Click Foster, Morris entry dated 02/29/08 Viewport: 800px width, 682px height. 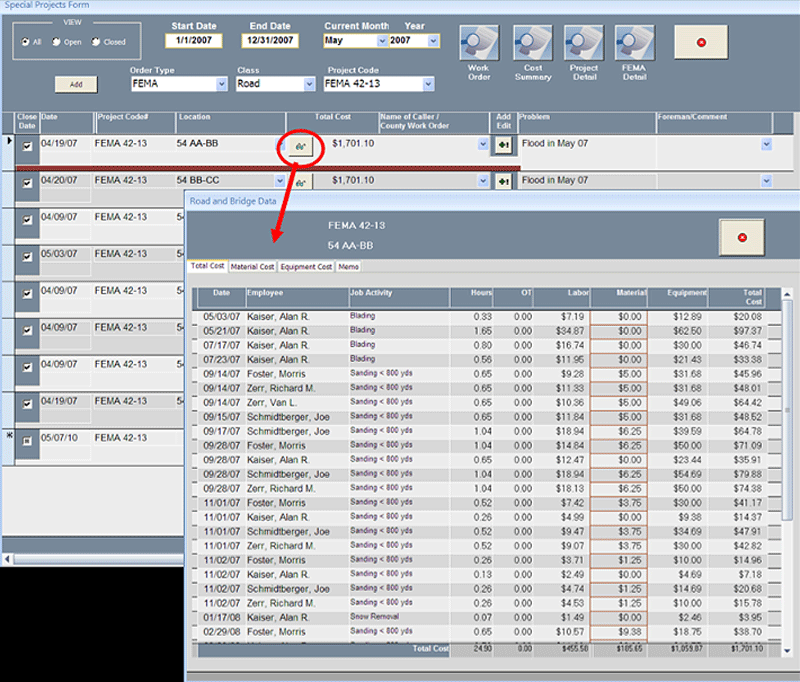coord(277,632)
